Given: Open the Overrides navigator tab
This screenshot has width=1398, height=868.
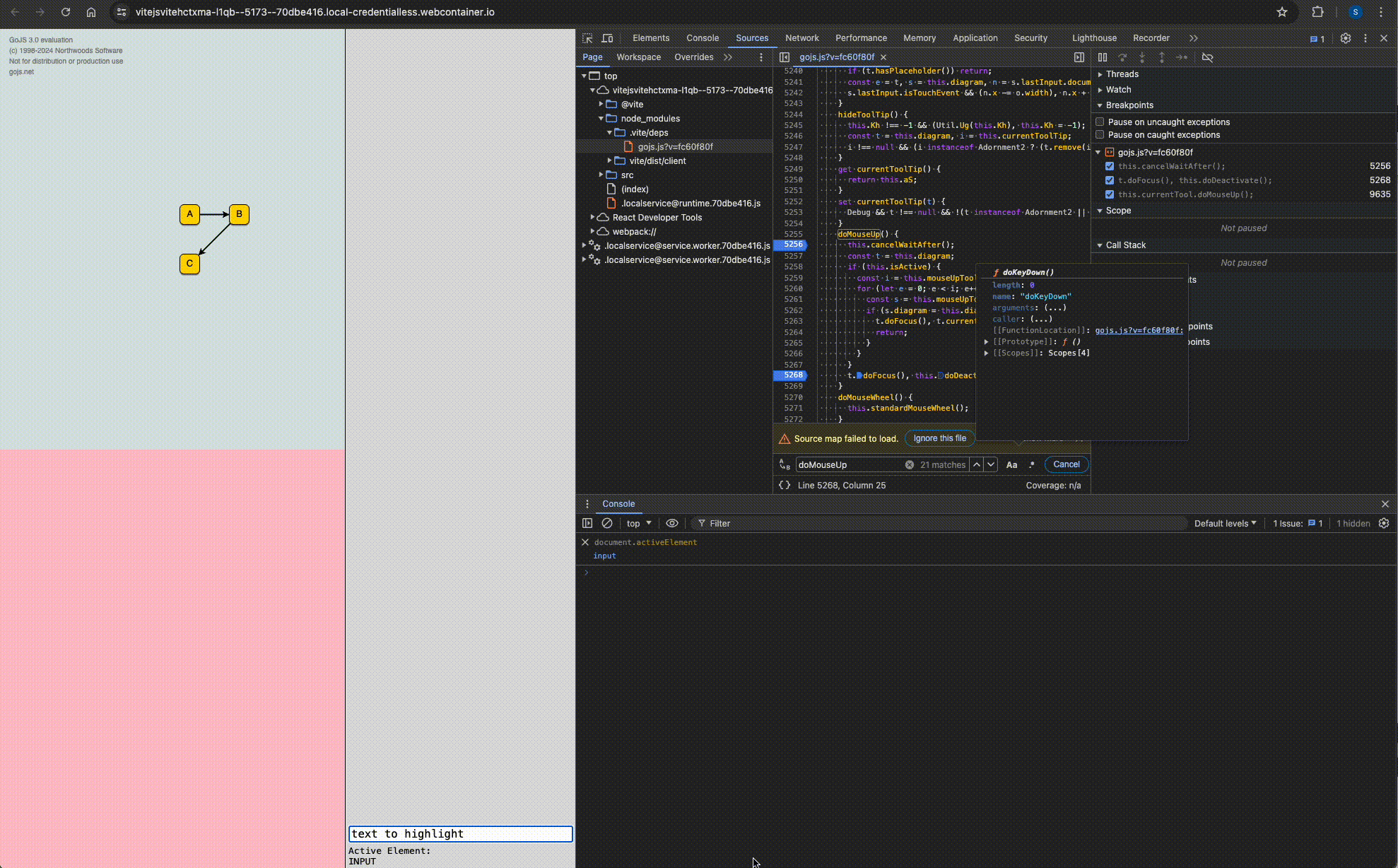Looking at the screenshot, I should [x=693, y=57].
